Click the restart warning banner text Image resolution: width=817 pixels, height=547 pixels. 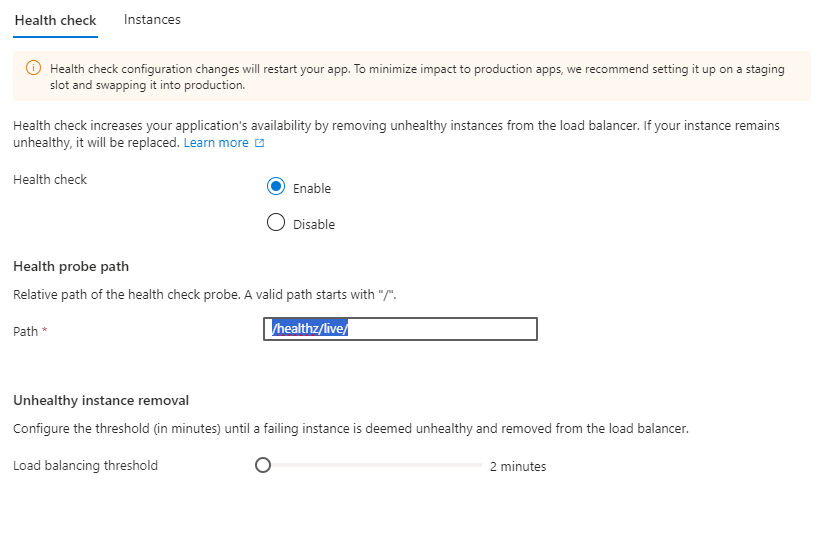[x=417, y=77]
